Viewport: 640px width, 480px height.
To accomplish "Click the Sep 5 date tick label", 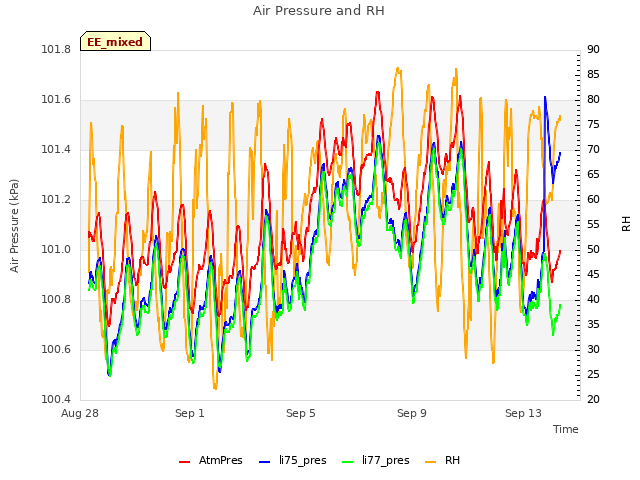I will (x=301, y=413).
